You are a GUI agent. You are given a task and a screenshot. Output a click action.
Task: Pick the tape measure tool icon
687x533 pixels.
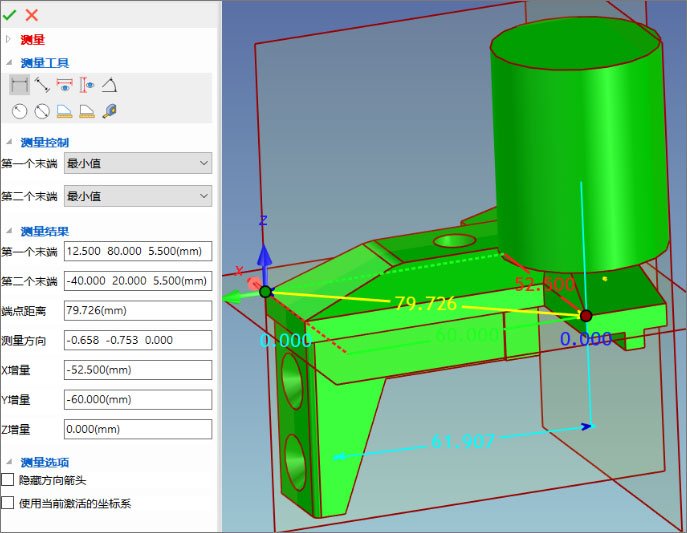110,111
